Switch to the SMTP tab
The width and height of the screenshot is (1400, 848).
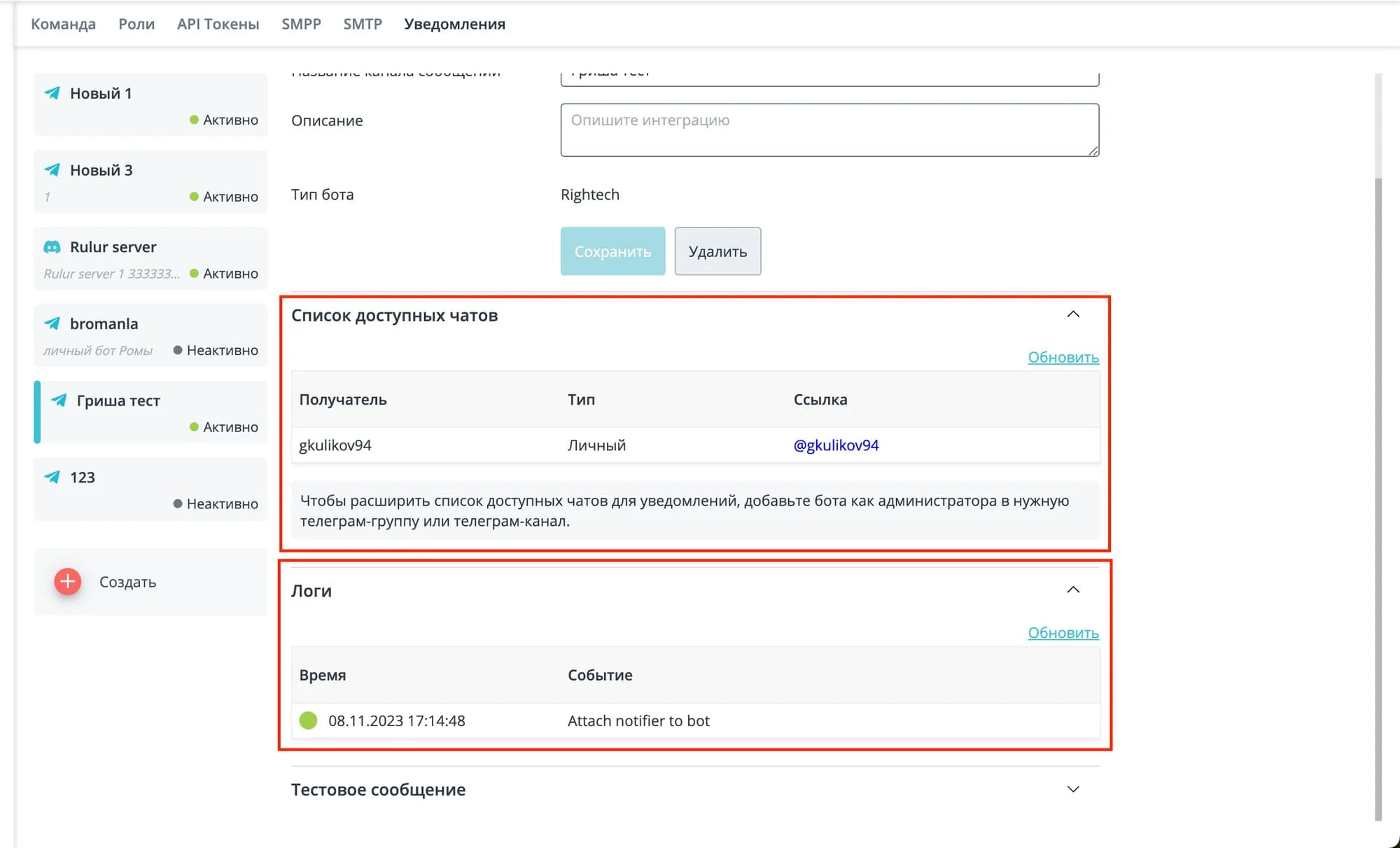[x=362, y=24]
